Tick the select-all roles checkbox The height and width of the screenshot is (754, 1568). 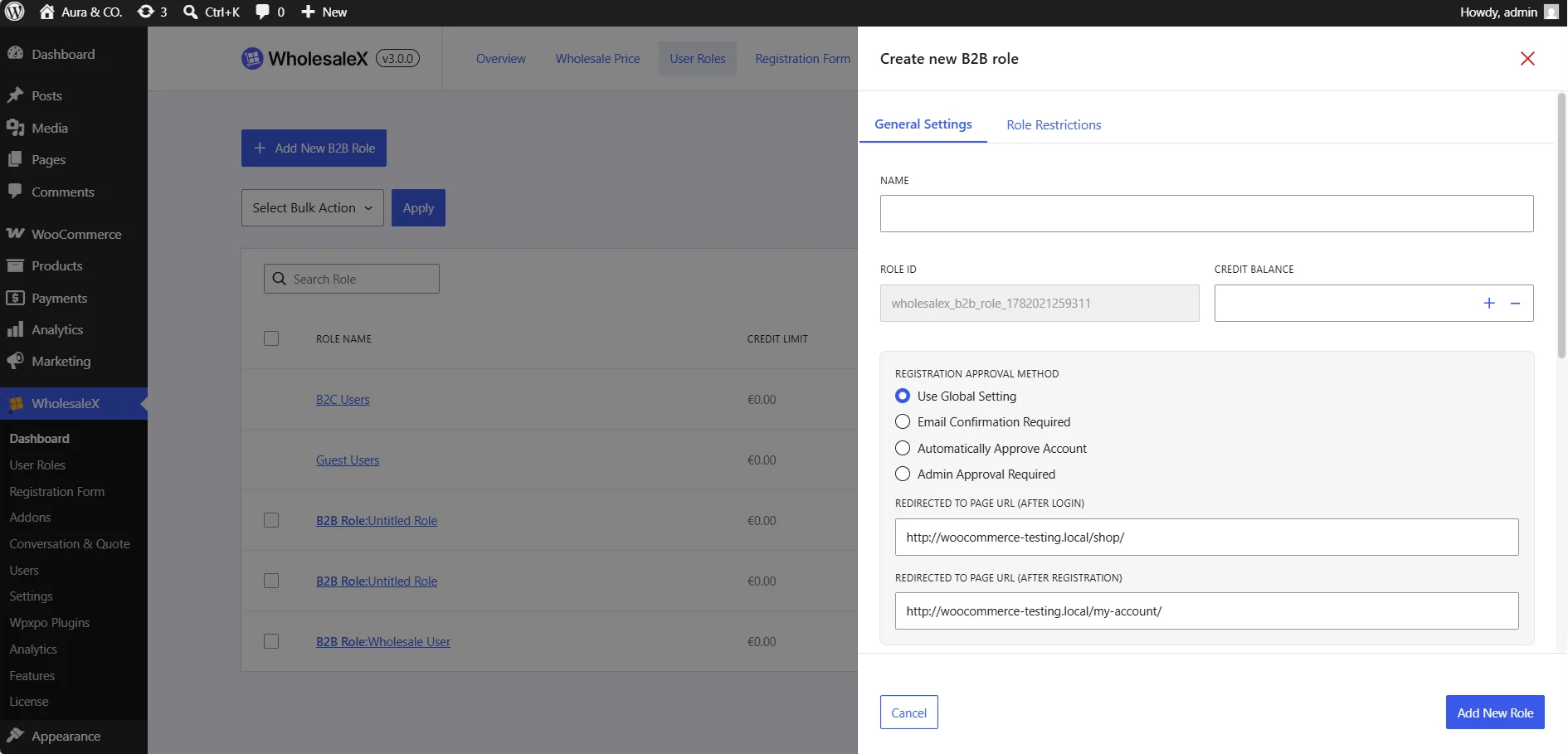coord(271,338)
